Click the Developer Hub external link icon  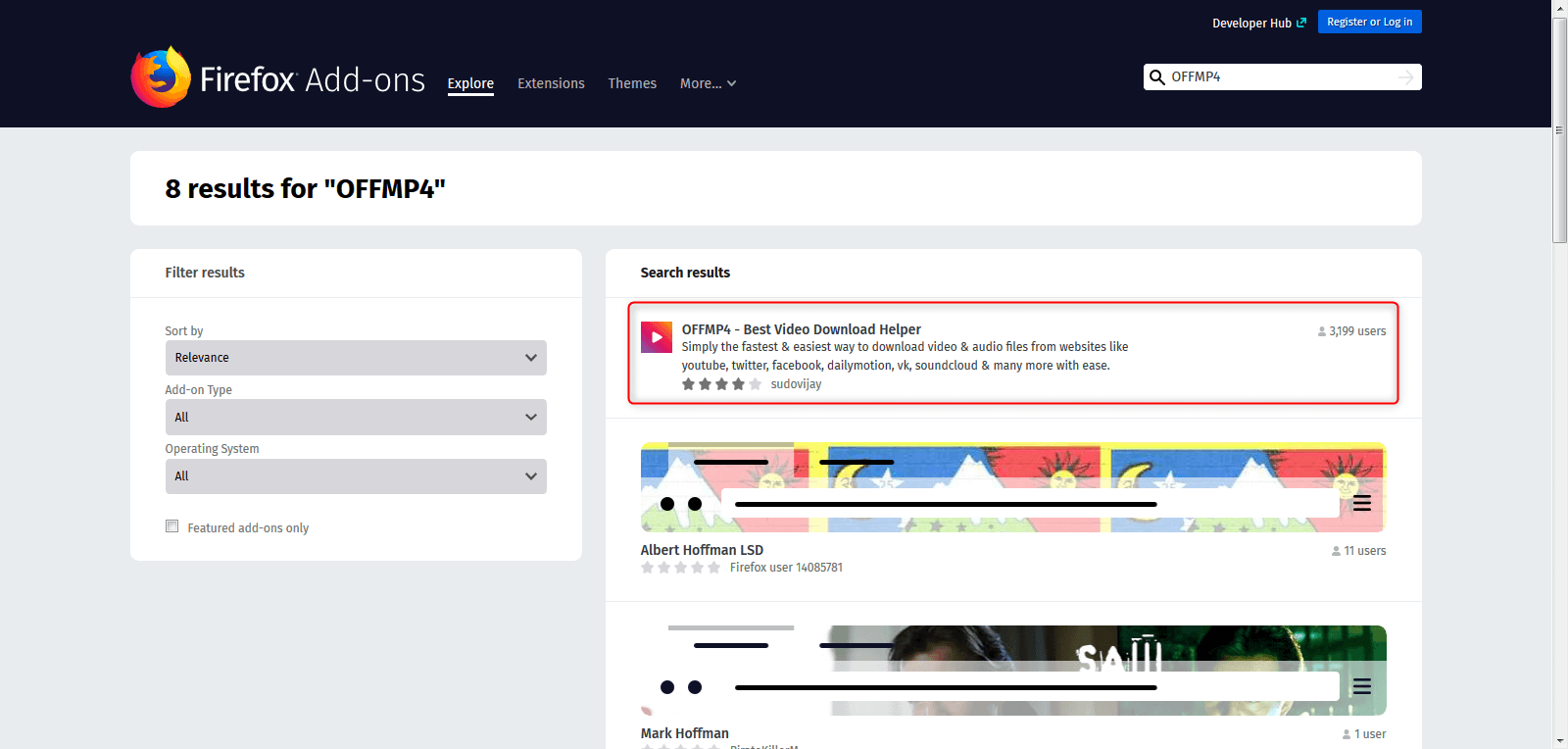[x=1301, y=23]
